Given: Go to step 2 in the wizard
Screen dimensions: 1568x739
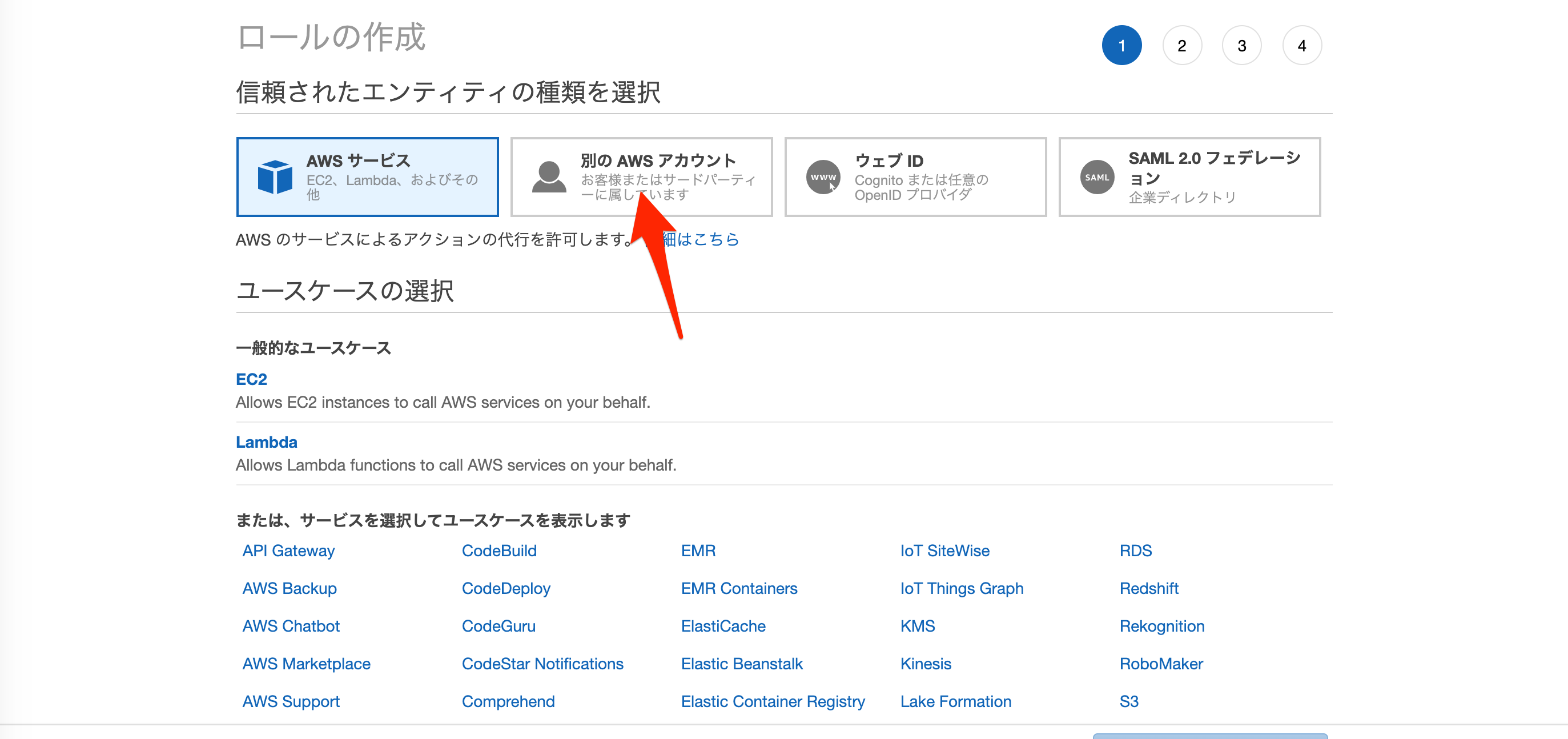Looking at the screenshot, I should click(1181, 46).
